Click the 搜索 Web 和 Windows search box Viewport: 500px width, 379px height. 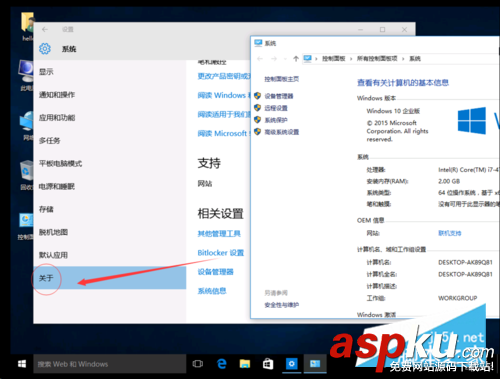click(x=110, y=364)
